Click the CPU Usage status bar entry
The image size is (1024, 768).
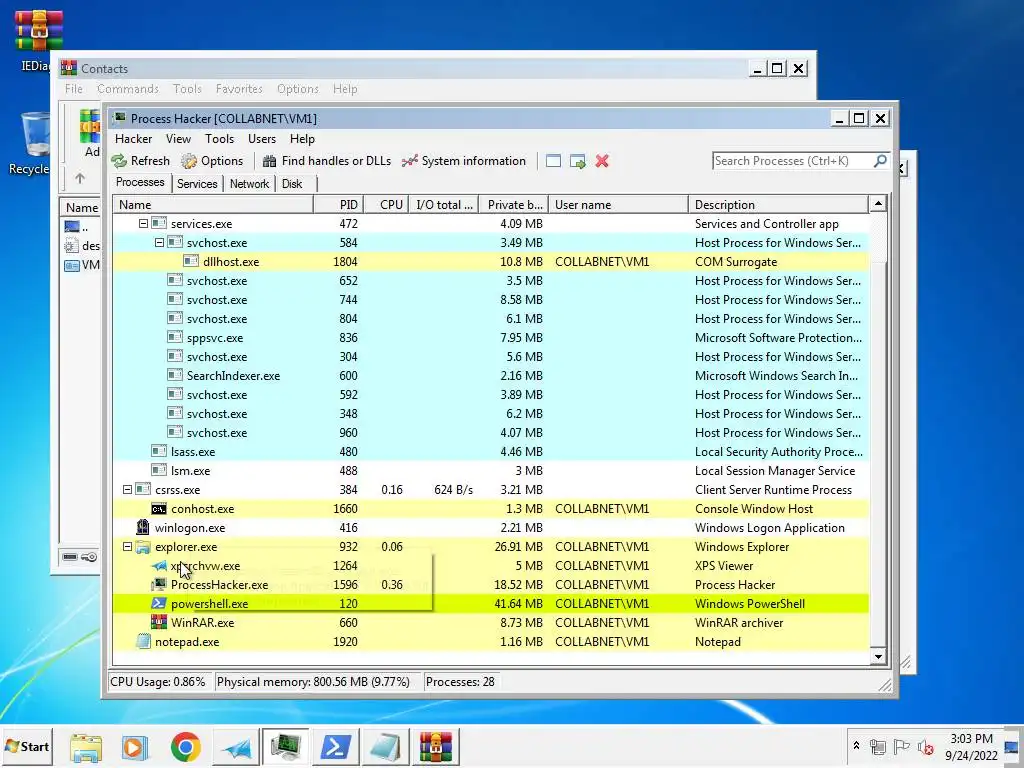point(158,682)
